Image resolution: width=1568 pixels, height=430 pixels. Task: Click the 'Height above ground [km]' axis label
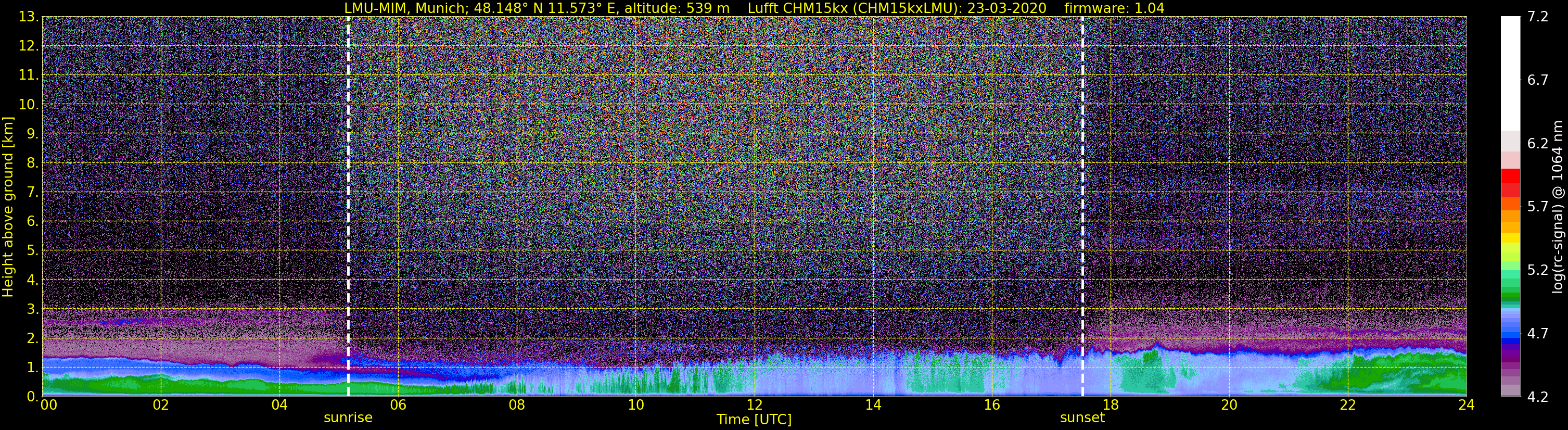8,207
